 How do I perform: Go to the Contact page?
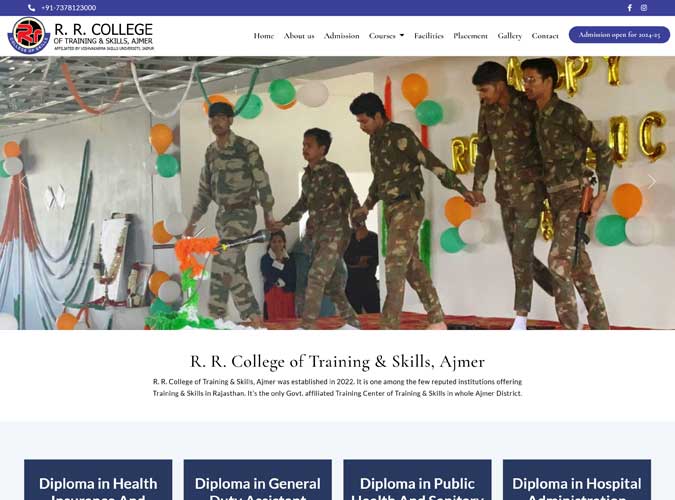(x=545, y=36)
